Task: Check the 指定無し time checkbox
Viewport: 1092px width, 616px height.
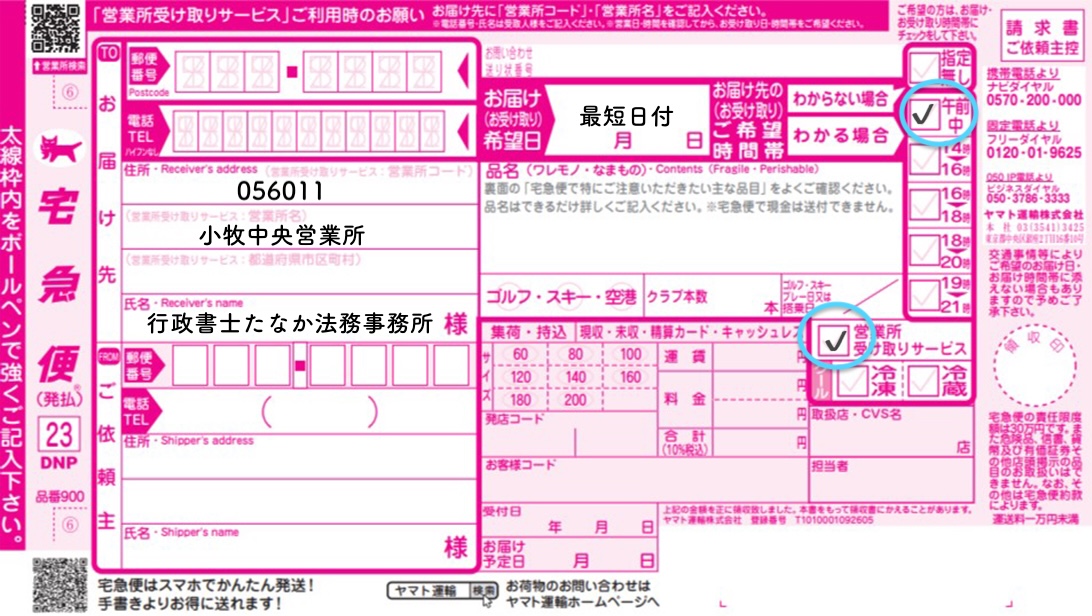Action: (922, 68)
